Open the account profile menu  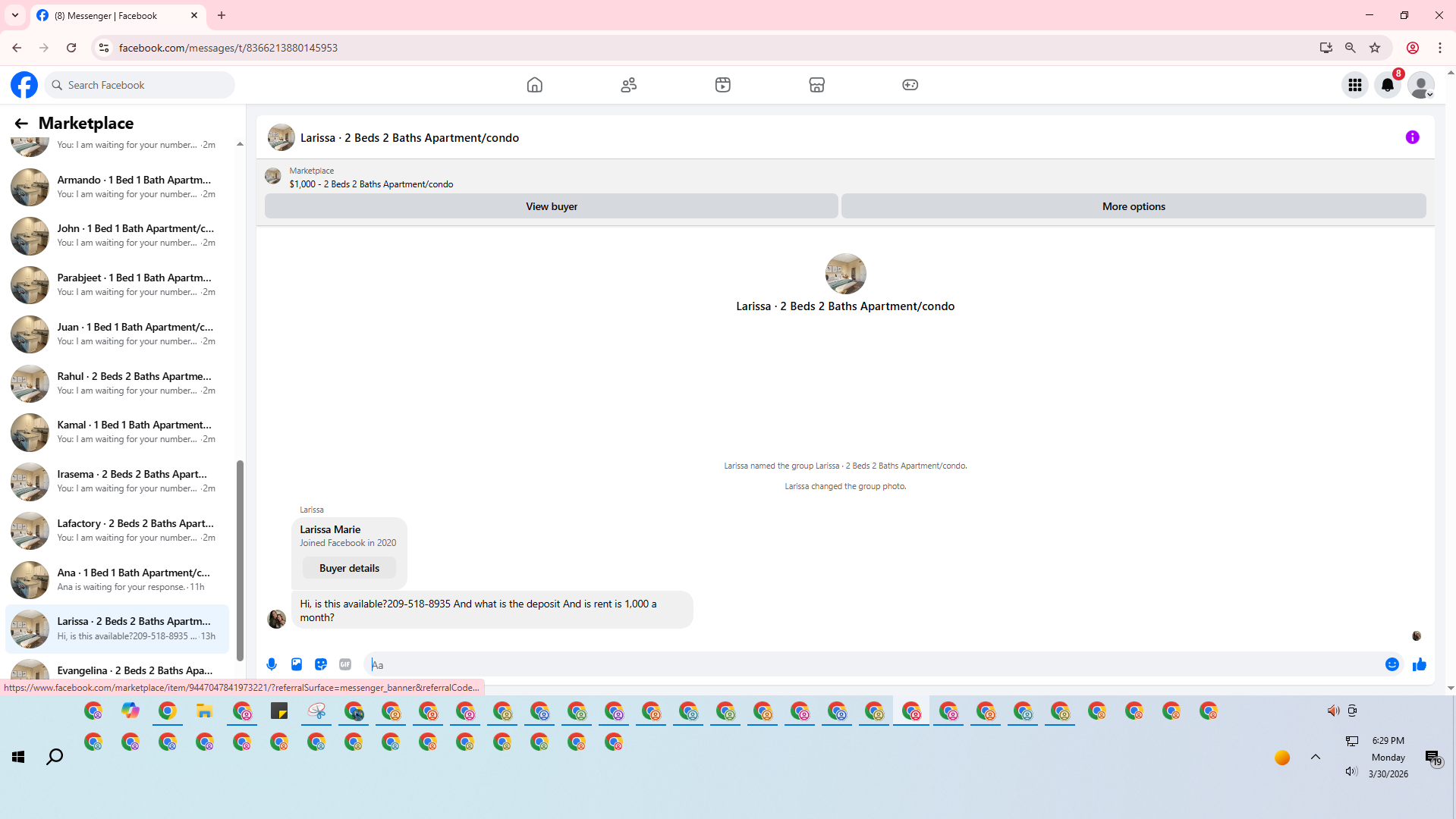pyautogui.click(x=1421, y=85)
